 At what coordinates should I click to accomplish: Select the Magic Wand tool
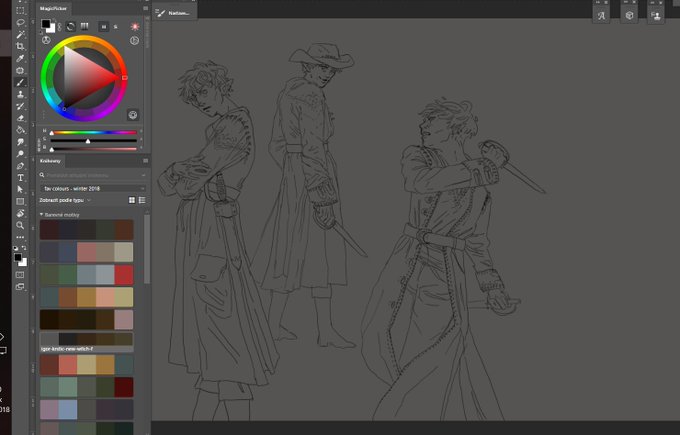pos(20,34)
